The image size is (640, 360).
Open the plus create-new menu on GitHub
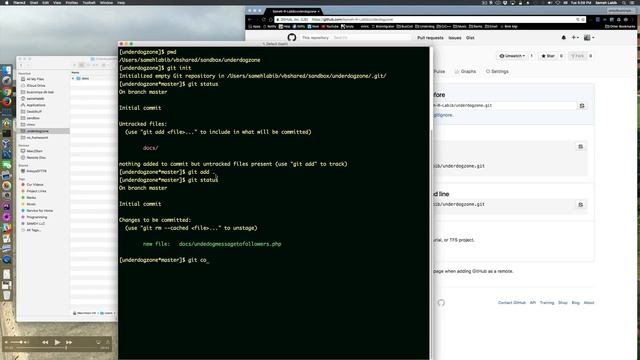[x=575, y=38]
